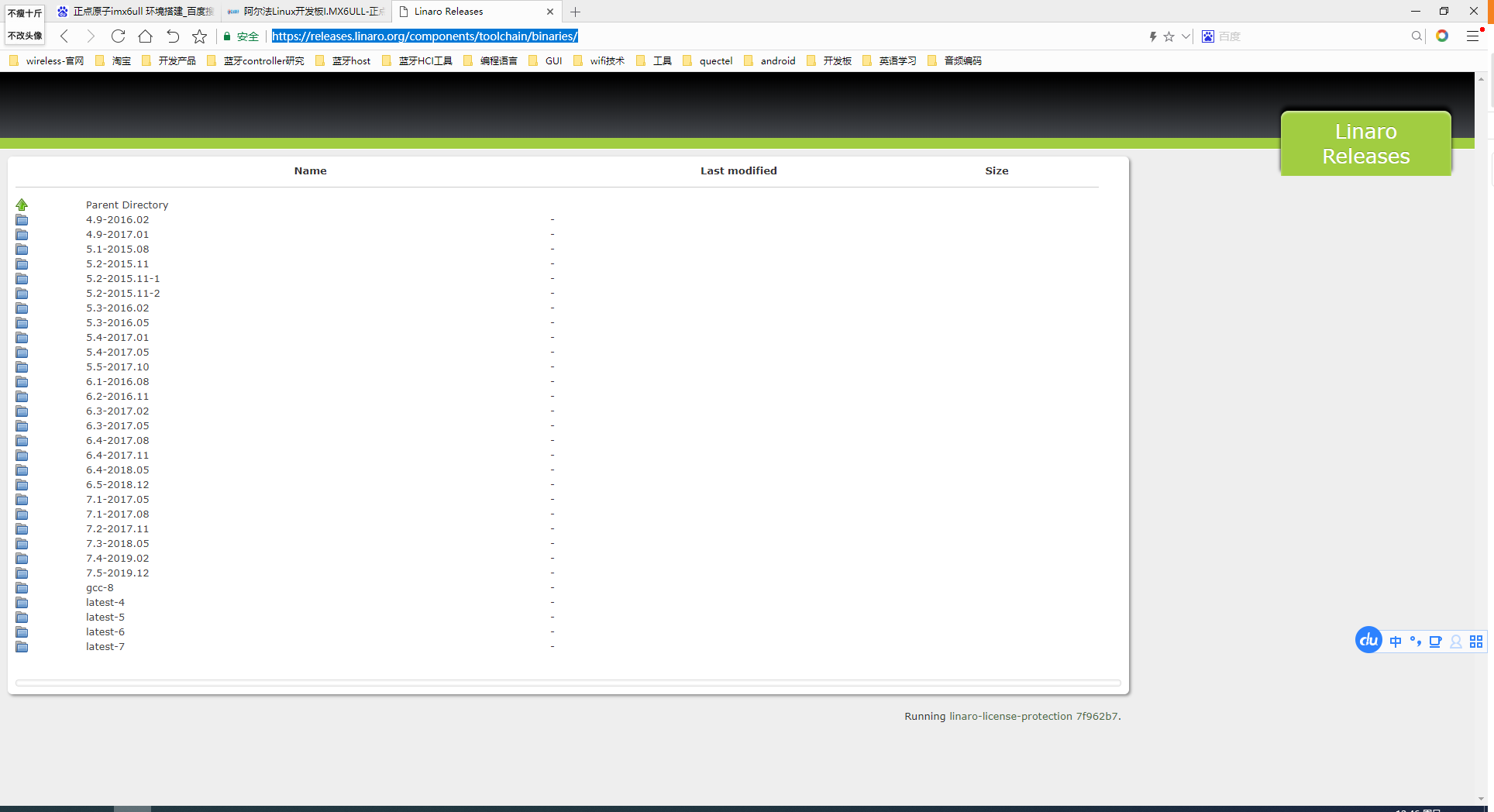Image resolution: width=1494 pixels, height=812 pixels.
Task: Click the folder icon beside gcc-8
Action: 22,588
